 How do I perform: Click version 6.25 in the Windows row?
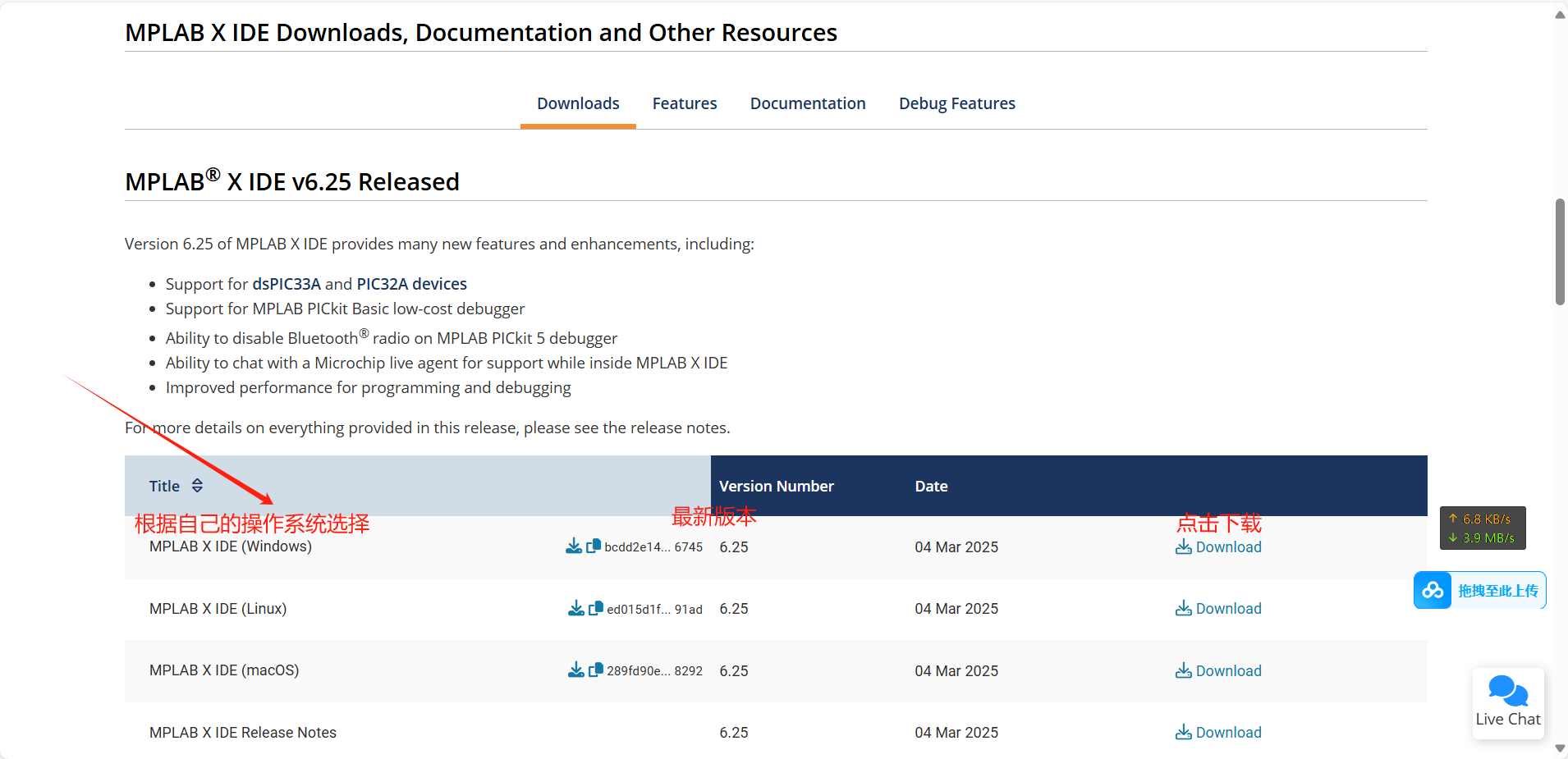pos(734,547)
